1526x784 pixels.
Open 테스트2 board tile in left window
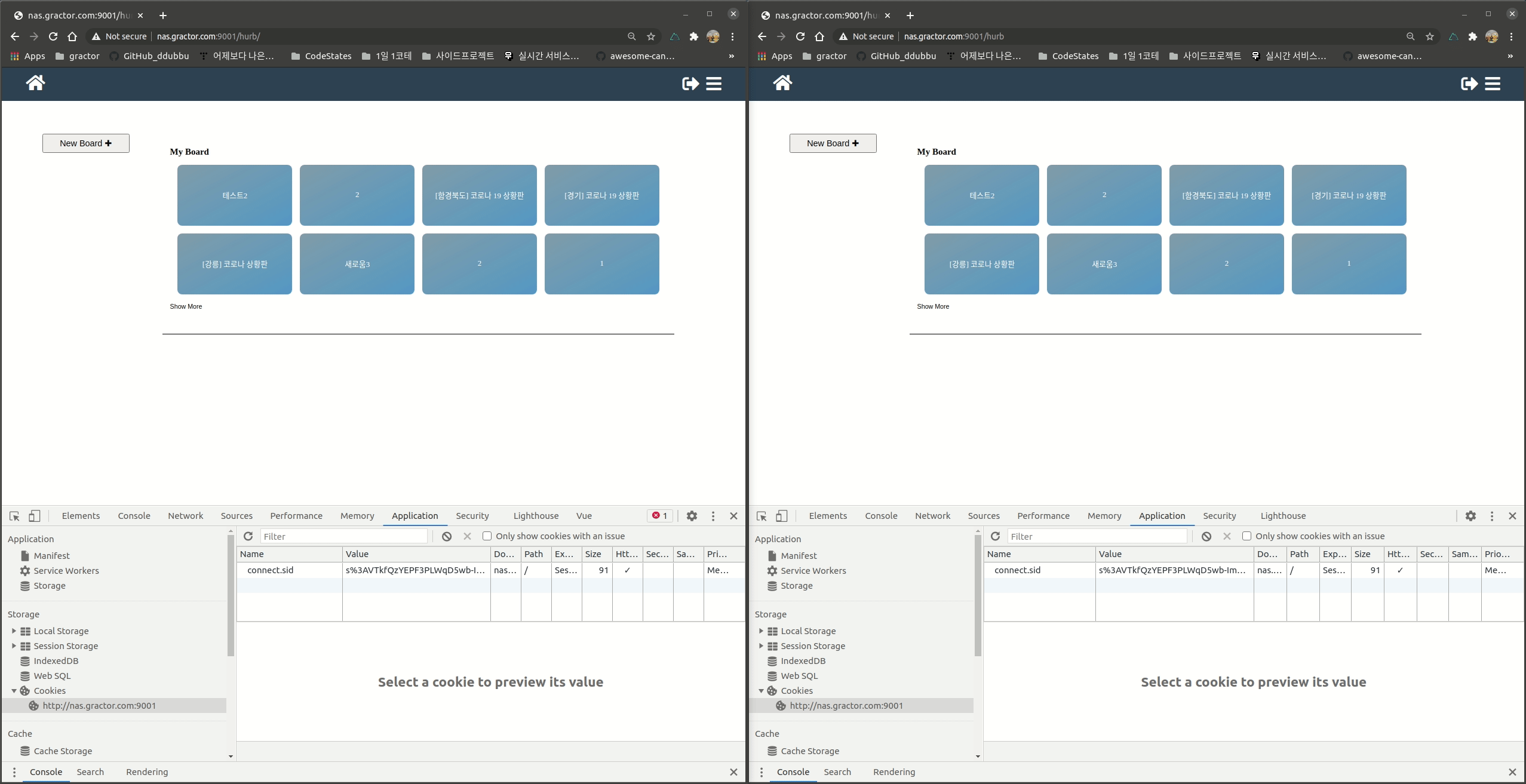click(x=235, y=195)
